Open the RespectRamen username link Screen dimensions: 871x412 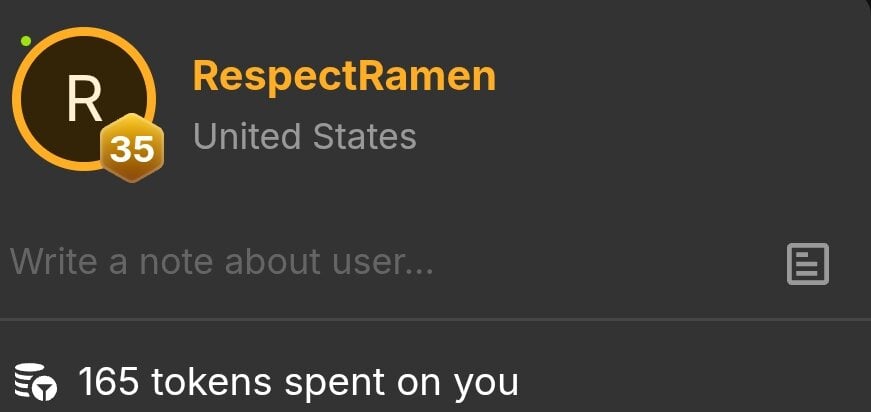coord(344,77)
